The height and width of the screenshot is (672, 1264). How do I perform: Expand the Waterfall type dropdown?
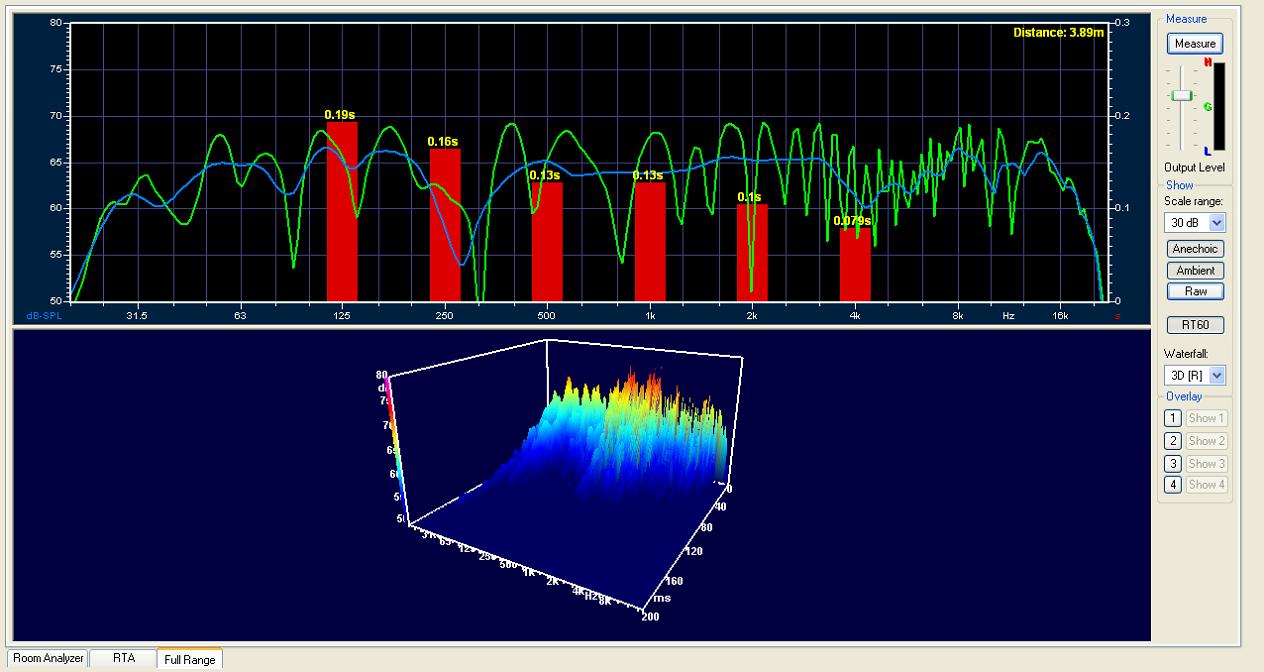pyautogui.click(x=1195, y=375)
